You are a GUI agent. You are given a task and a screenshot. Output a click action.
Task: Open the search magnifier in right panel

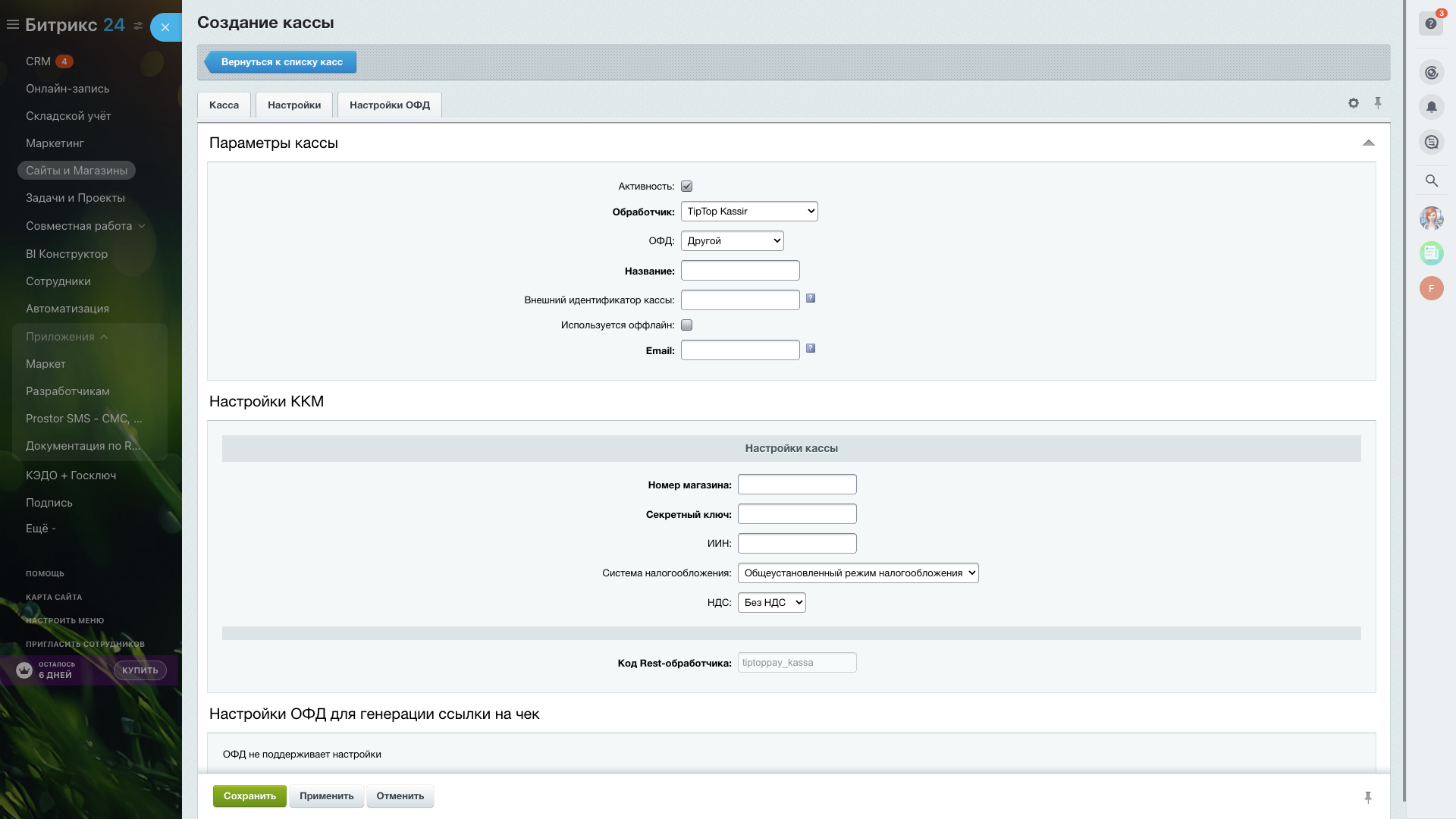pos(1431,180)
